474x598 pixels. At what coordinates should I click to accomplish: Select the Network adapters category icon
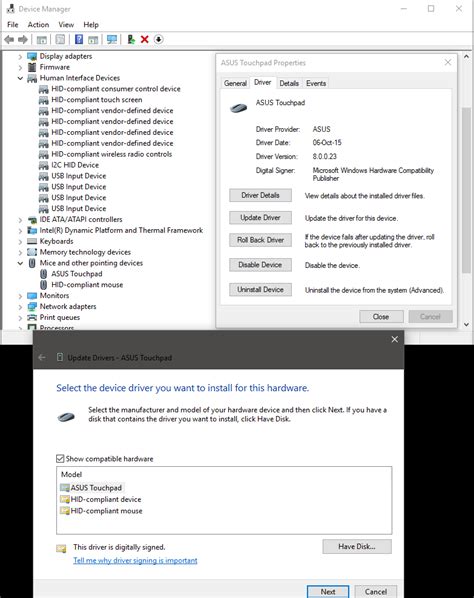(x=32, y=307)
